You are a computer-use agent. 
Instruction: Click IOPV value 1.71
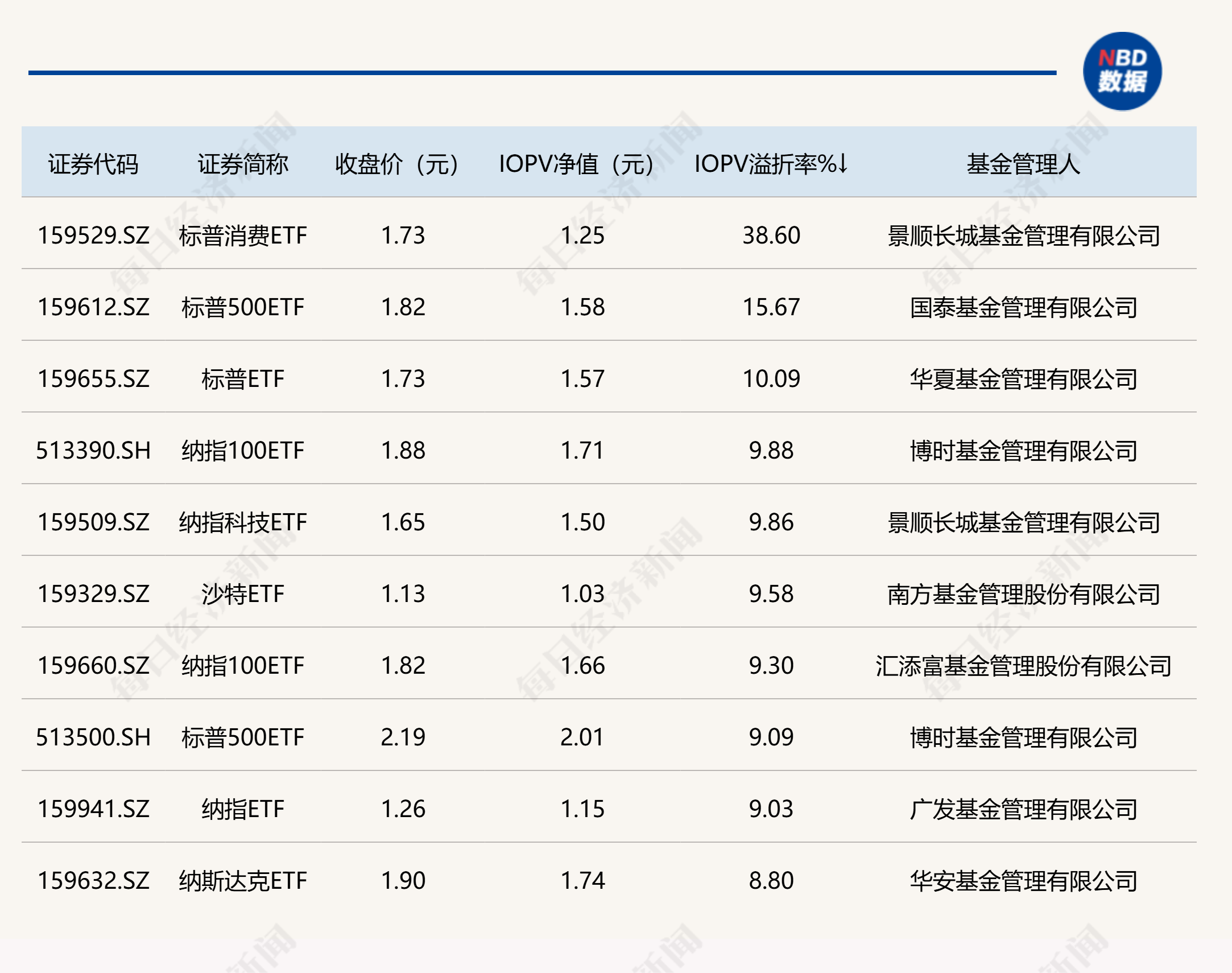[x=582, y=451]
